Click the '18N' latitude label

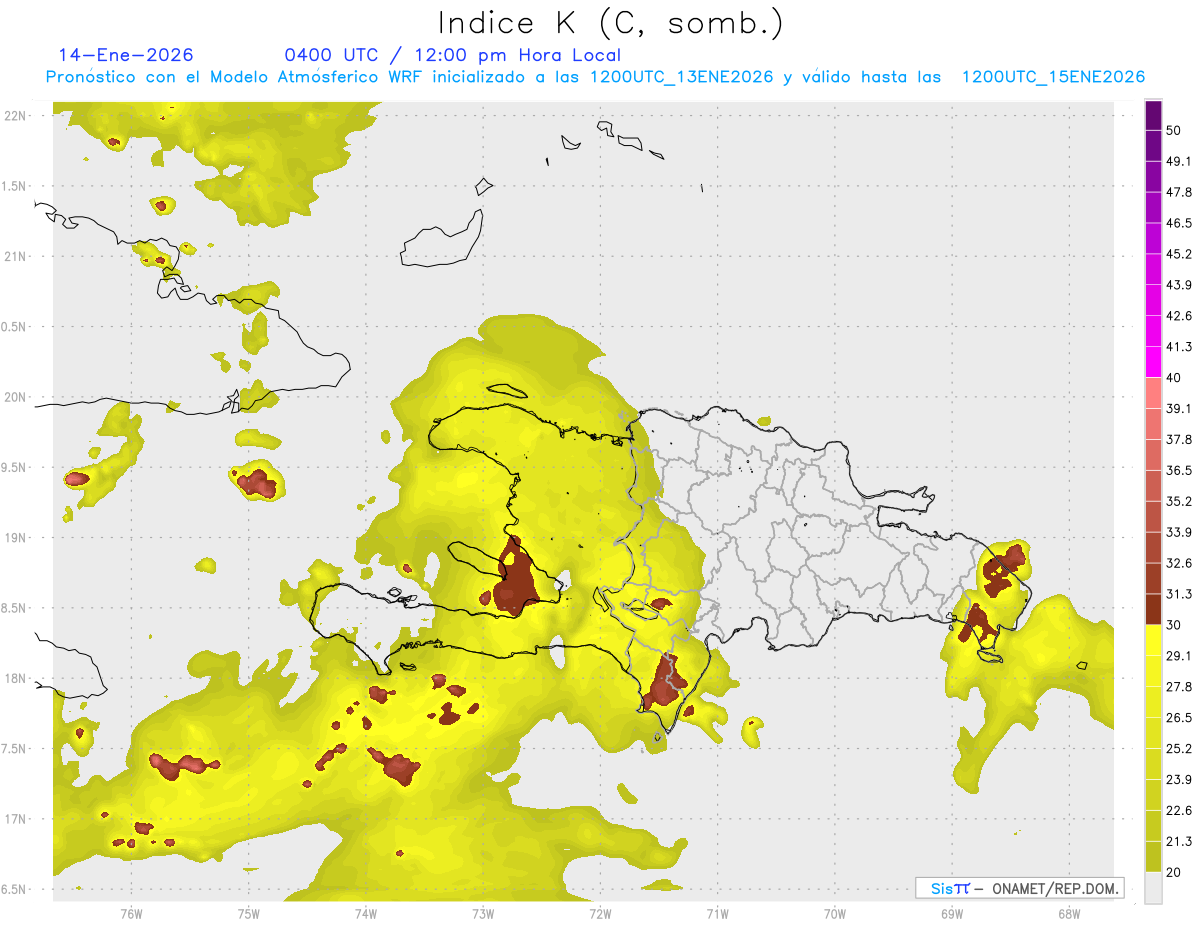[x=16, y=679]
